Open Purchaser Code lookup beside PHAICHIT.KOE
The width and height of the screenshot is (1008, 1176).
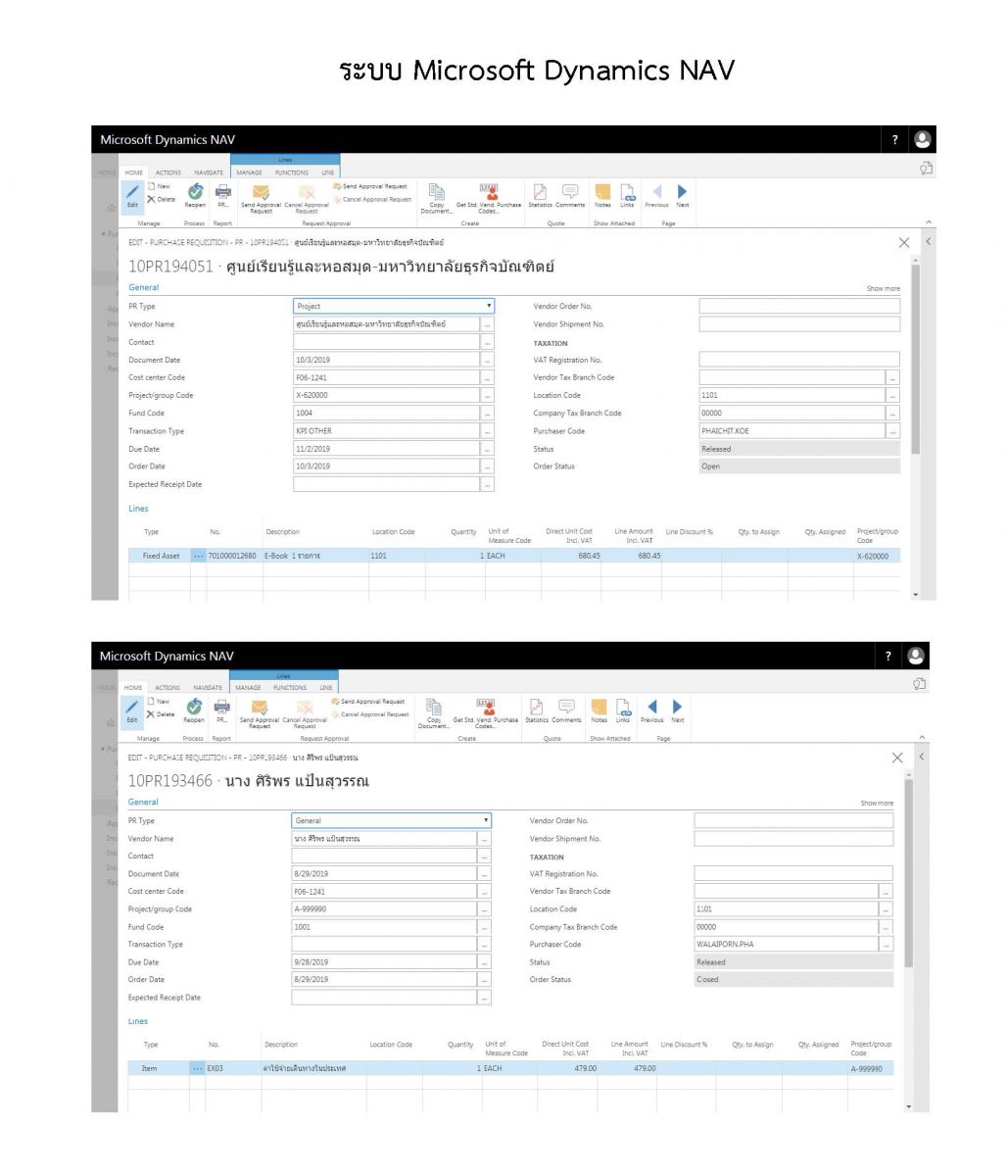(x=892, y=431)
